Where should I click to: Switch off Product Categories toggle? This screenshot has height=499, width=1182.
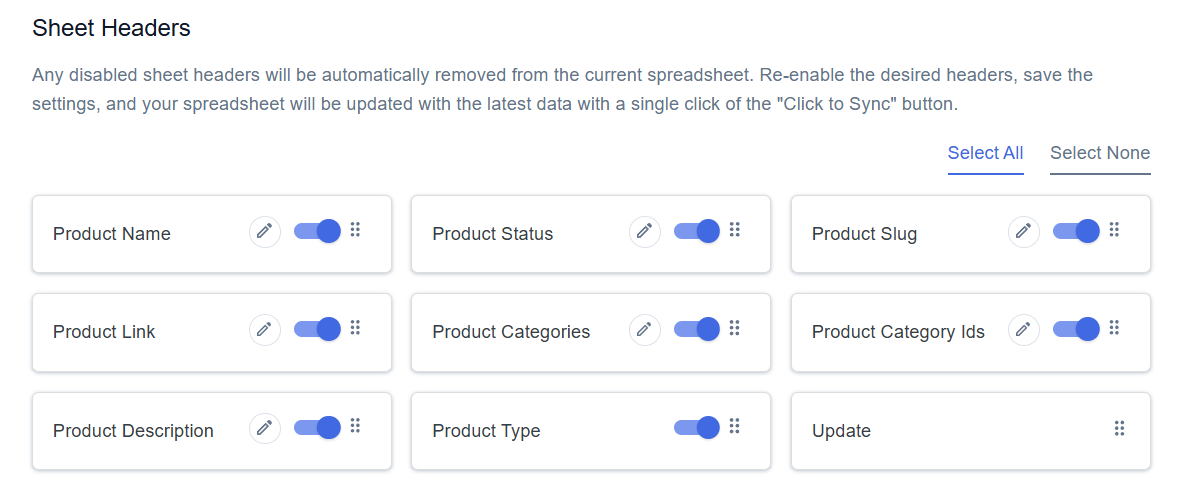coord(697,329)
